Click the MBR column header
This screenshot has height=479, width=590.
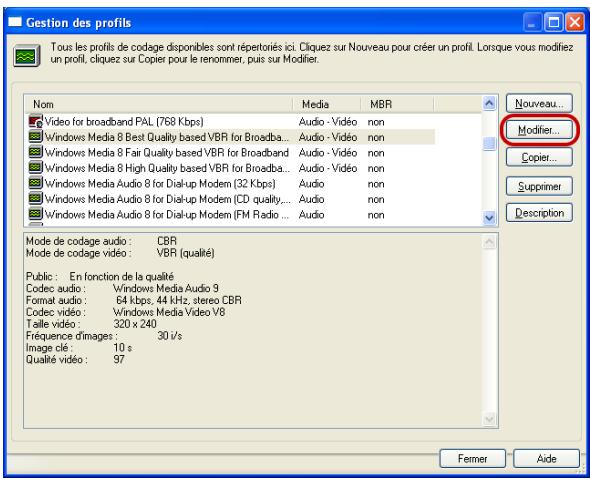click(397, 104)
